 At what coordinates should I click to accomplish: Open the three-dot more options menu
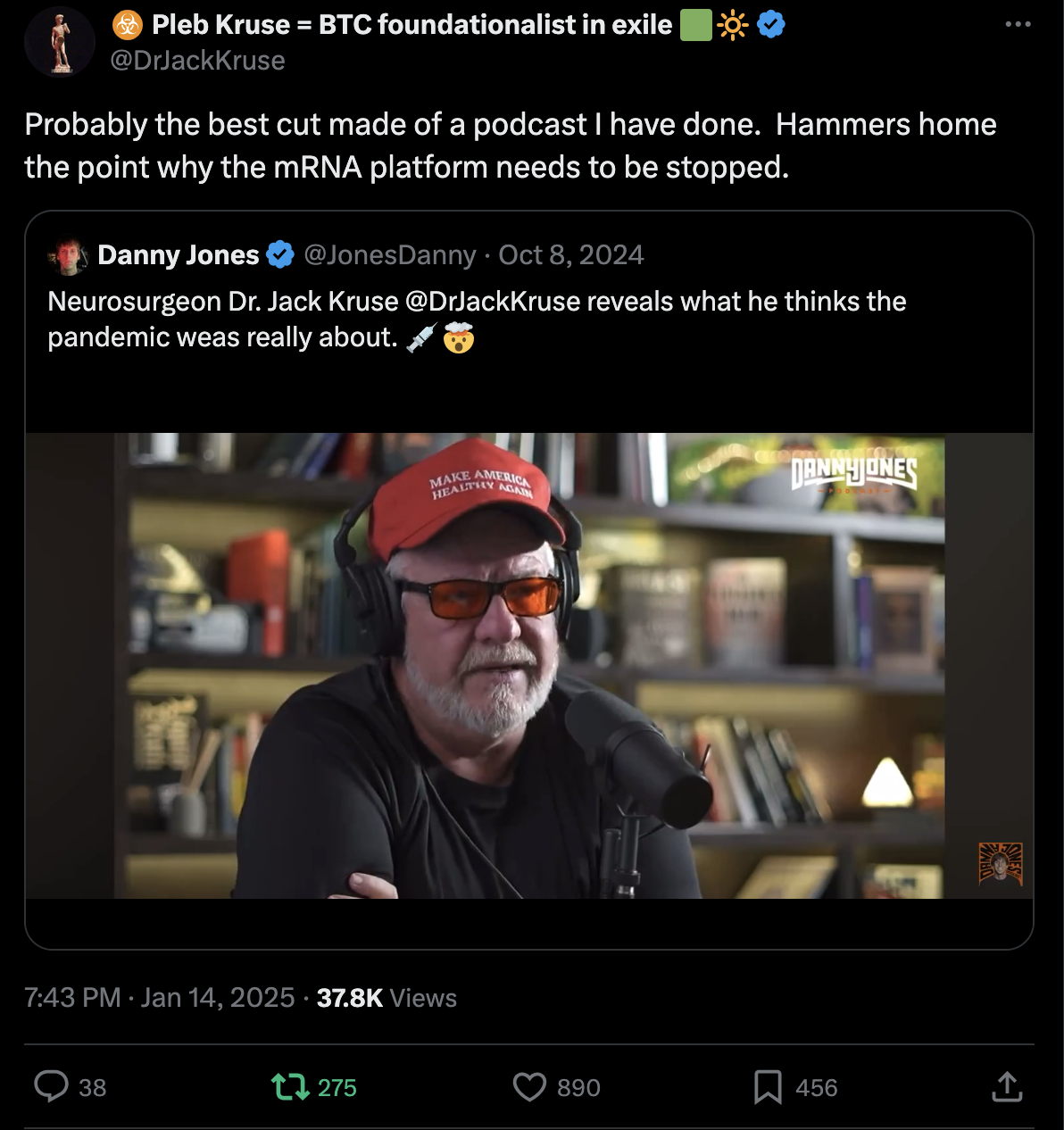[x=1018, y=25]
